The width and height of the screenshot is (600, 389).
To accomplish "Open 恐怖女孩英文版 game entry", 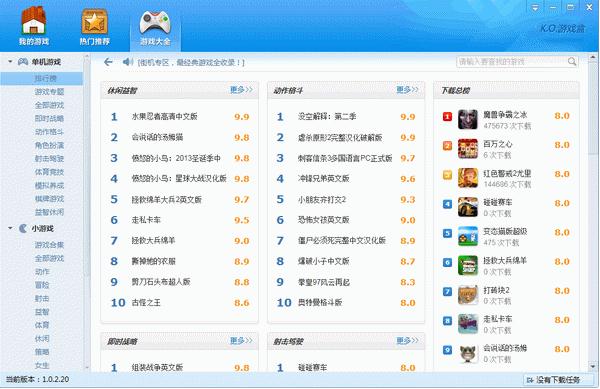I will coord(323,220).
